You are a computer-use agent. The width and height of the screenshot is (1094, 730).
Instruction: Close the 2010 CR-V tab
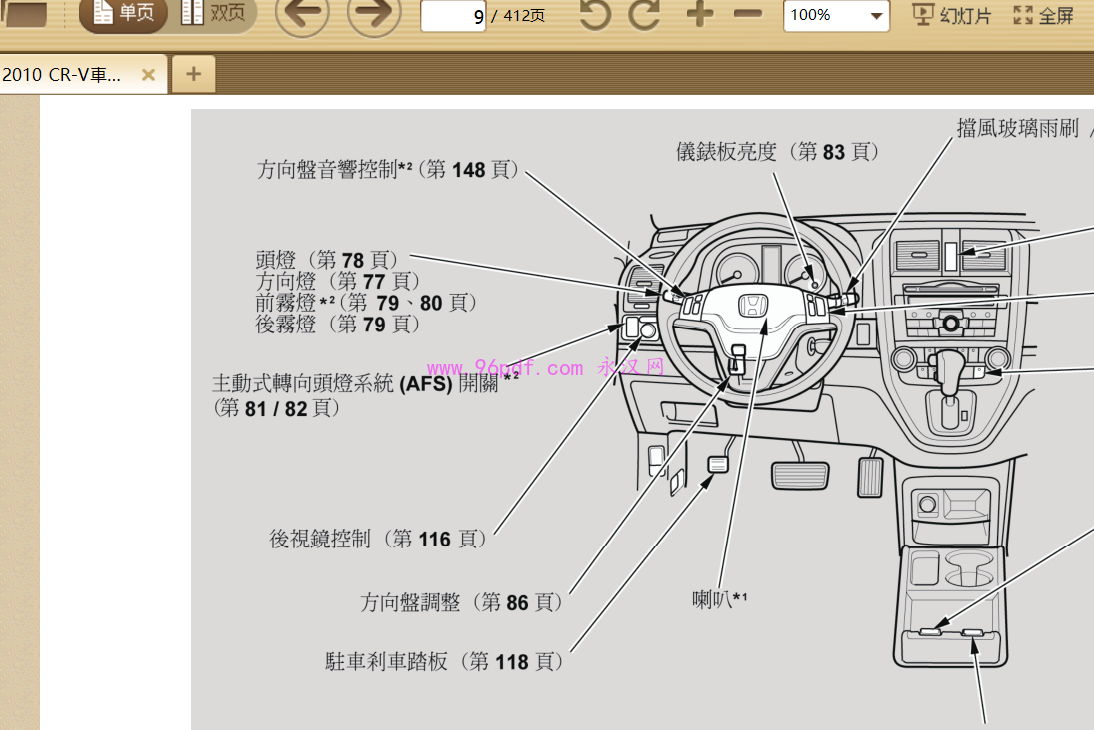(x=148, y=74)
